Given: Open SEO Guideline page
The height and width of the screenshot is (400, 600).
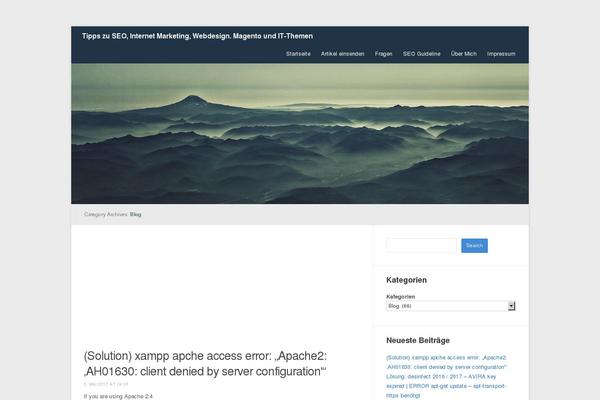Looking at the screenshot, I should [x=421, y=54].
